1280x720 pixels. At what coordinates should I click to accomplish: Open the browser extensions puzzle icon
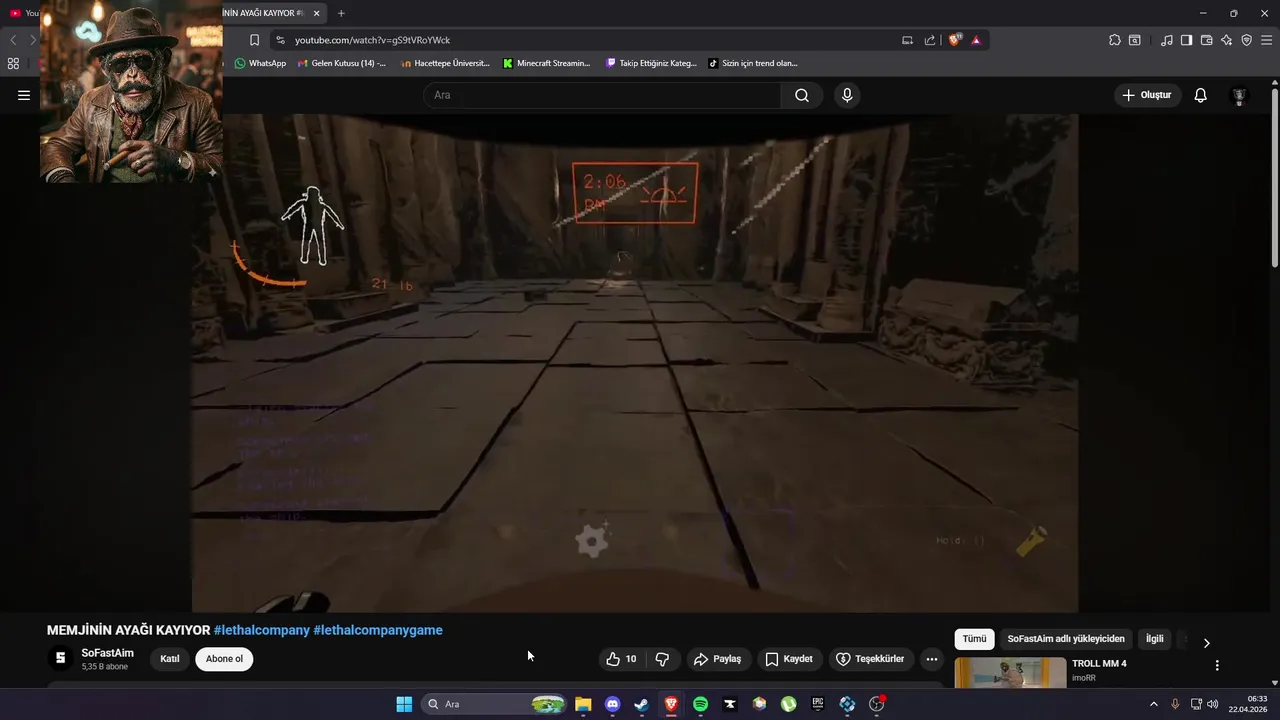tap(1115, 40)
